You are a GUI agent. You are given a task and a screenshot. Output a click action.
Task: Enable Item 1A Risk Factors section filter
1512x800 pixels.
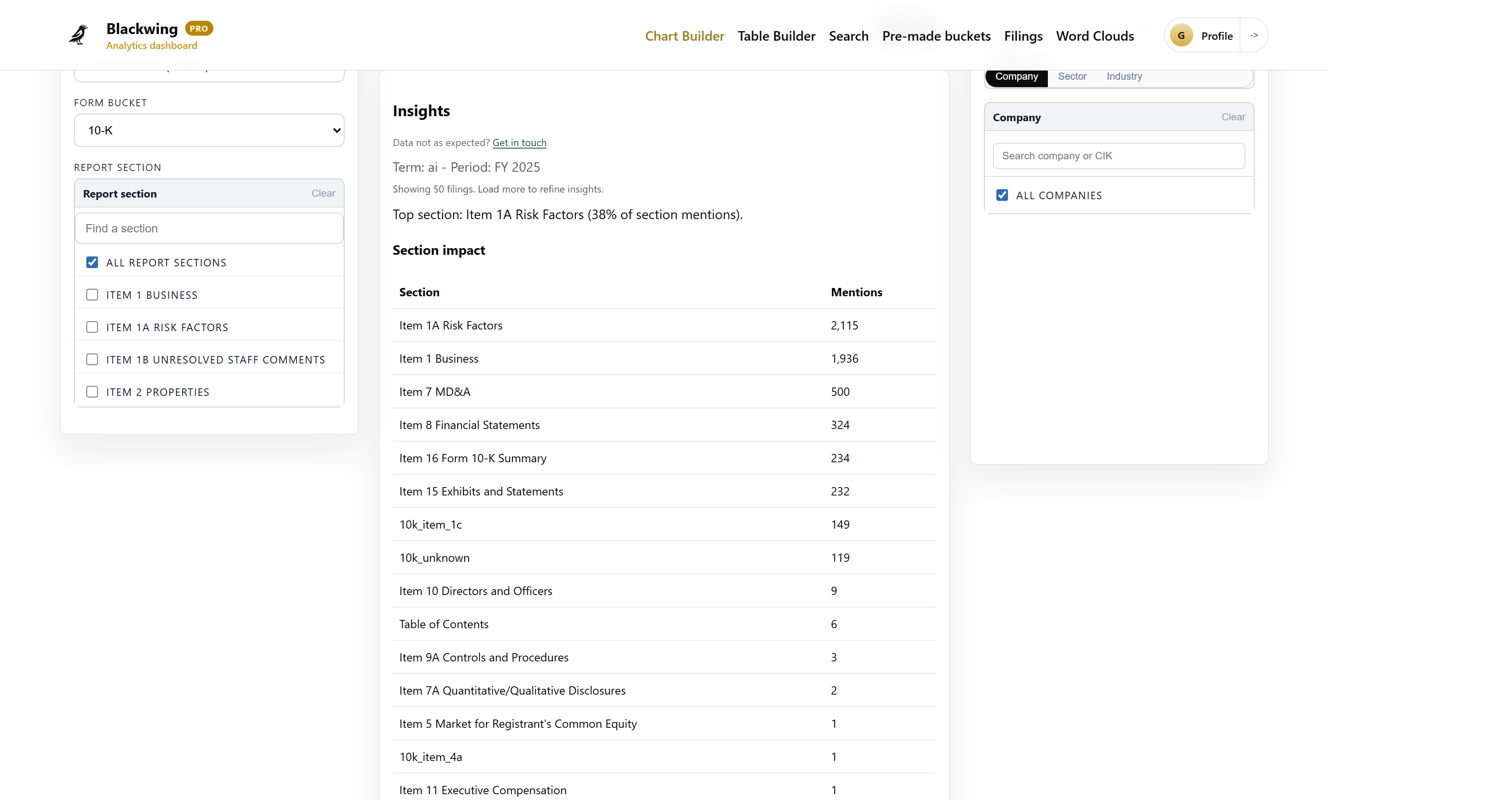coord(92,327)
